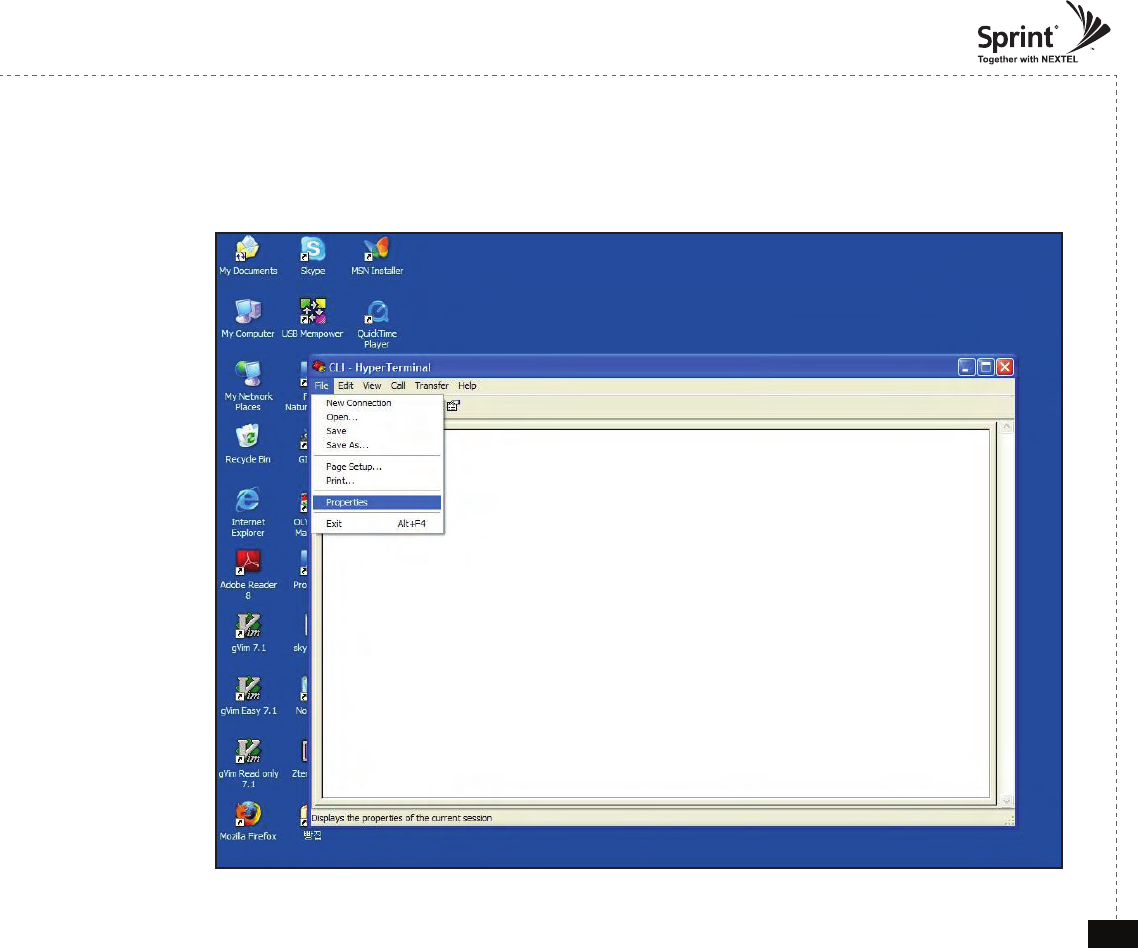Viewport: 1138px width, 948px height.
Task: Open the View menu
Action: tap(372, 385)
